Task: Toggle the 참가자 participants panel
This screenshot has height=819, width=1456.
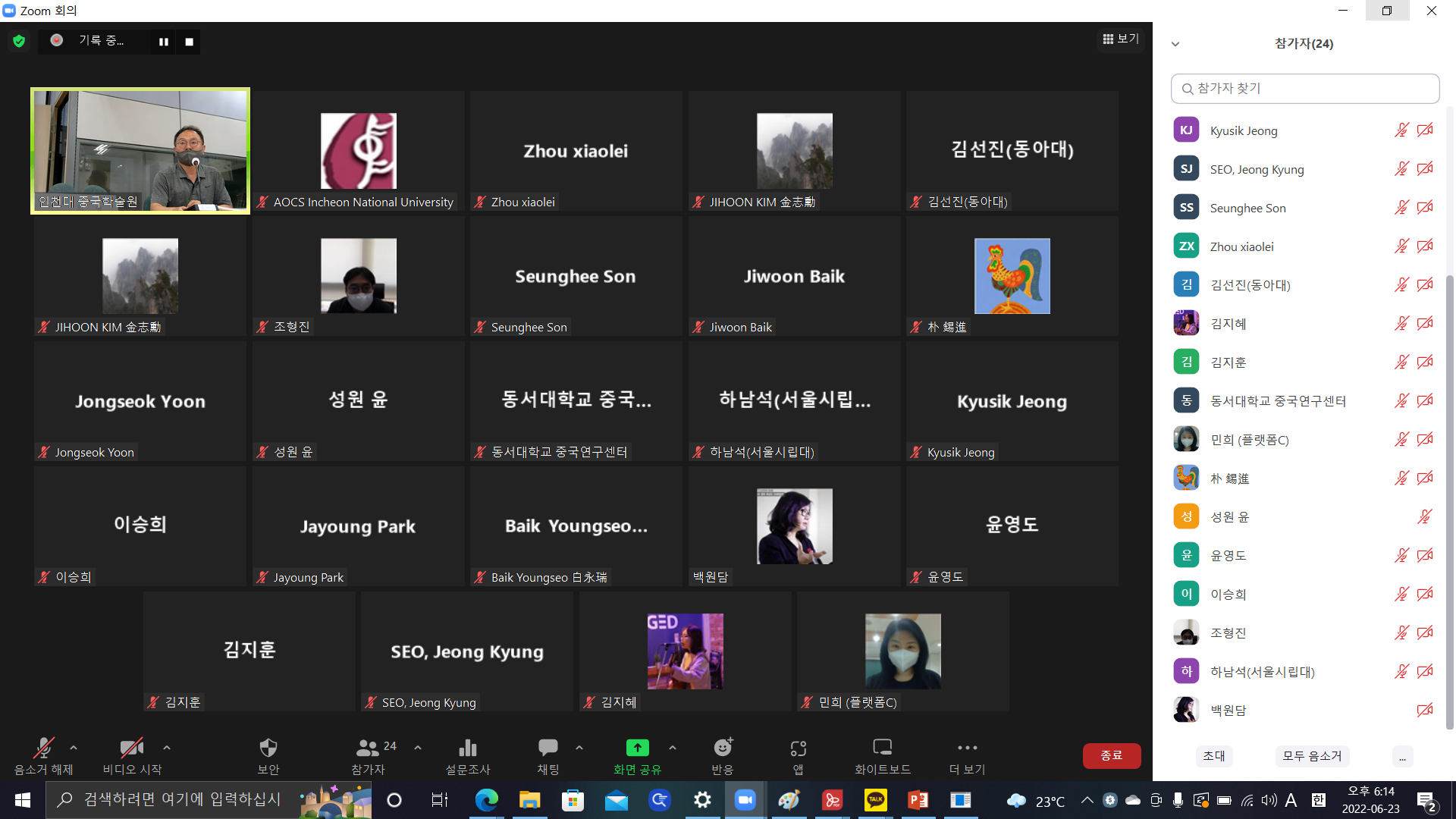Action: click(369, 756)
